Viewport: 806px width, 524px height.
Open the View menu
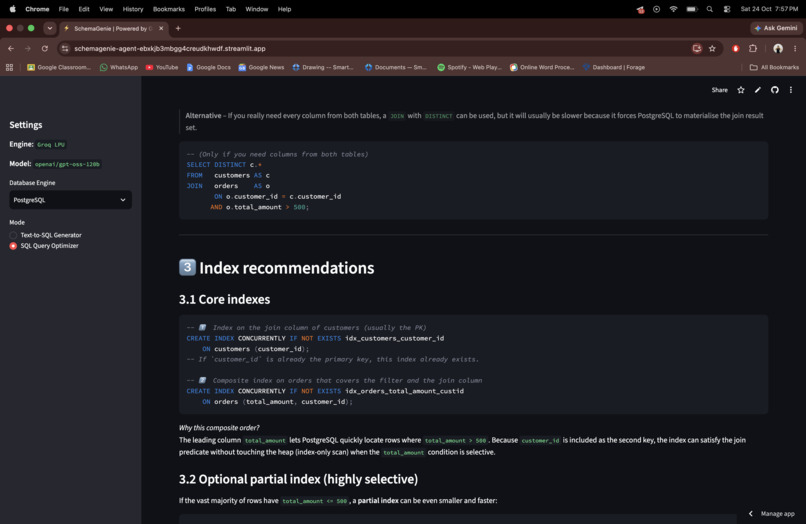click(x=106, y=9)
